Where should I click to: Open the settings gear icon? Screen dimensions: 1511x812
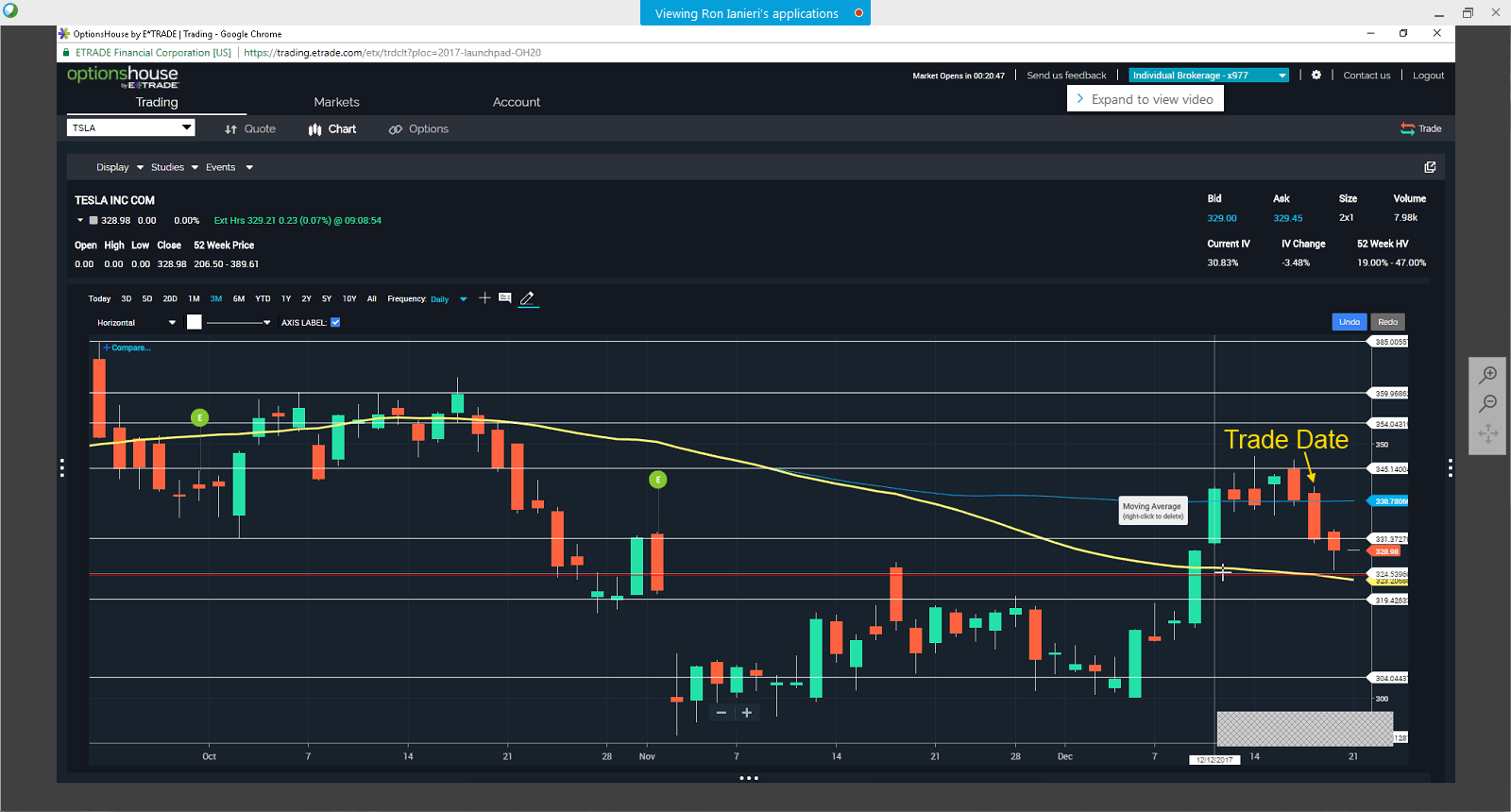pyautogui.click(x=1316, y=75)
